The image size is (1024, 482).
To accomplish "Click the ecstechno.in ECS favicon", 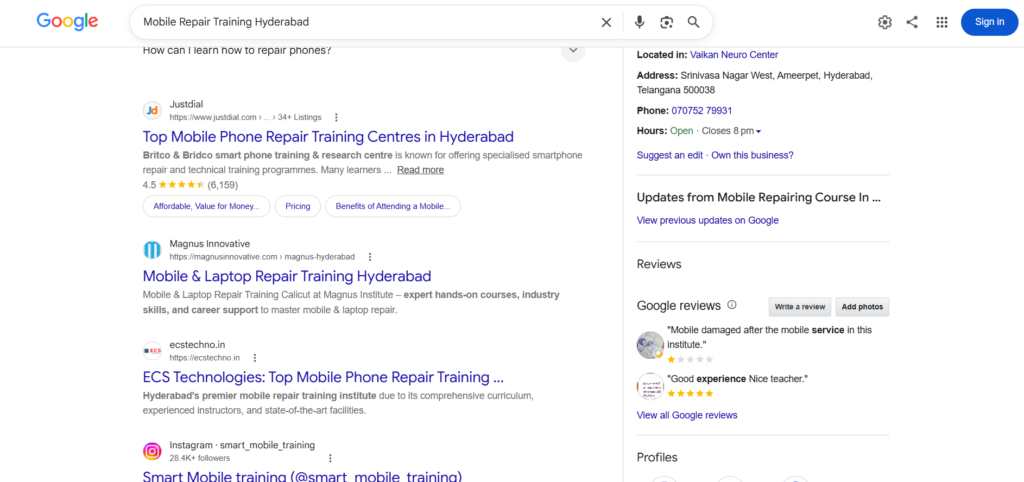I will tap(152, 351).
